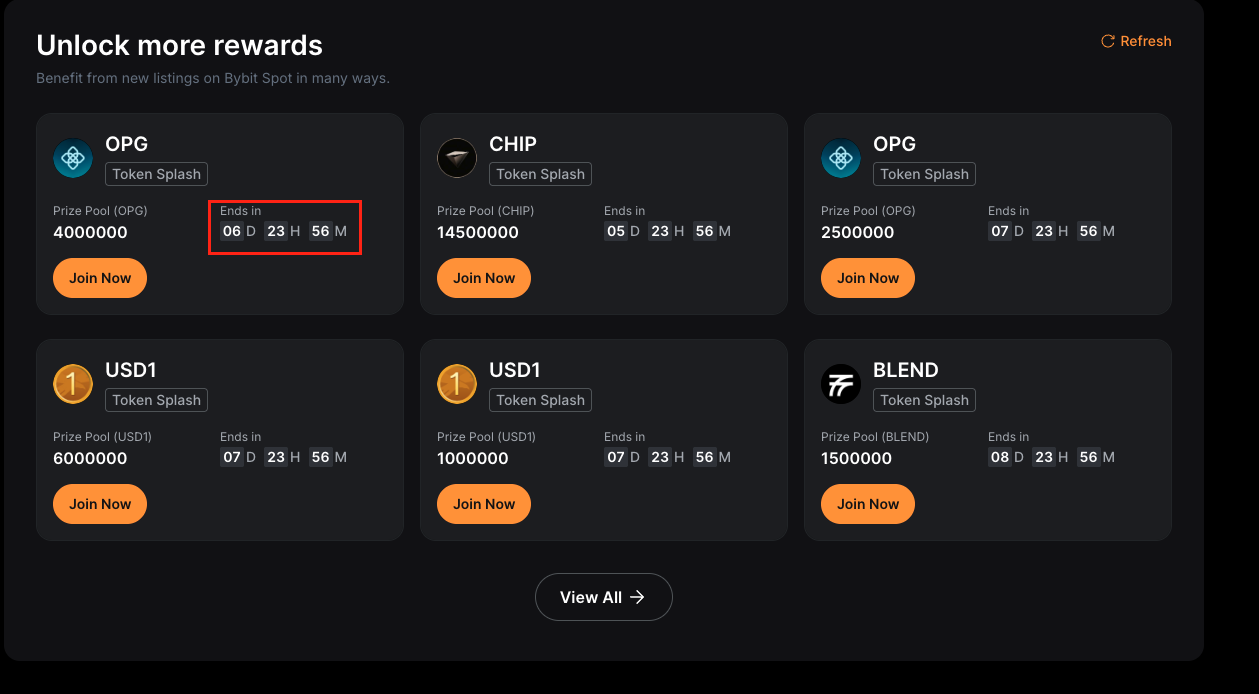Viewport: 1259px width, 694px height.
Task: Open the full list with View All
Action: (603, 597)
